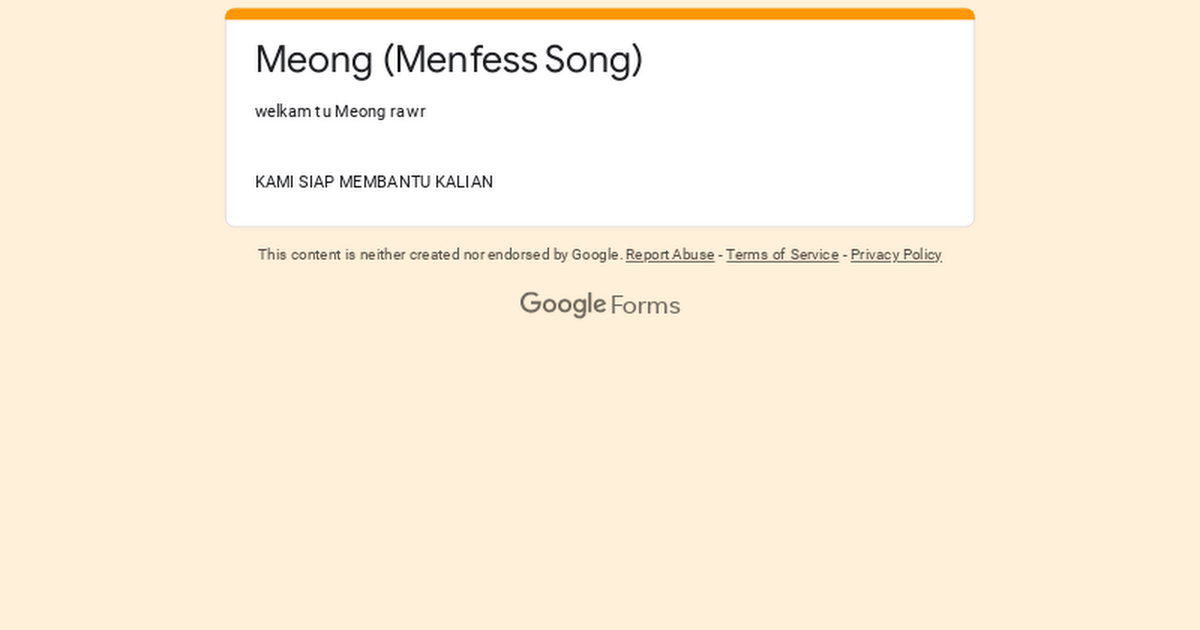Select the orange header bar of the form
1200x630 pixels.
point(600,13)
